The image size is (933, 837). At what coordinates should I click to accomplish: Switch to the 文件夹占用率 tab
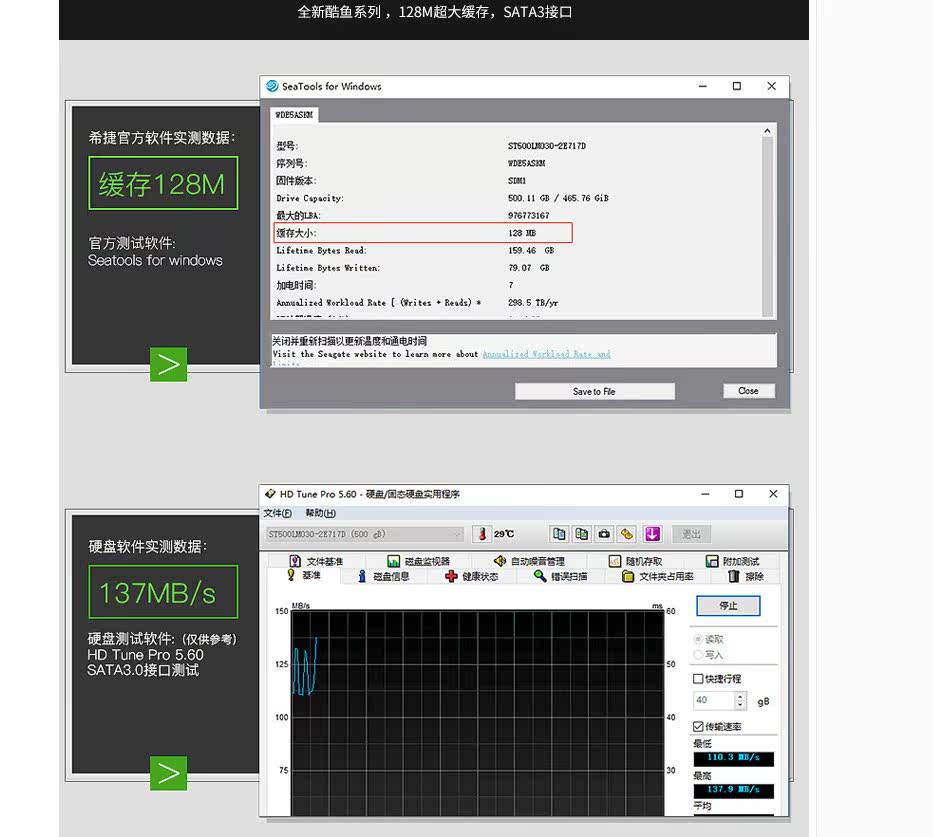coord(658,576)
